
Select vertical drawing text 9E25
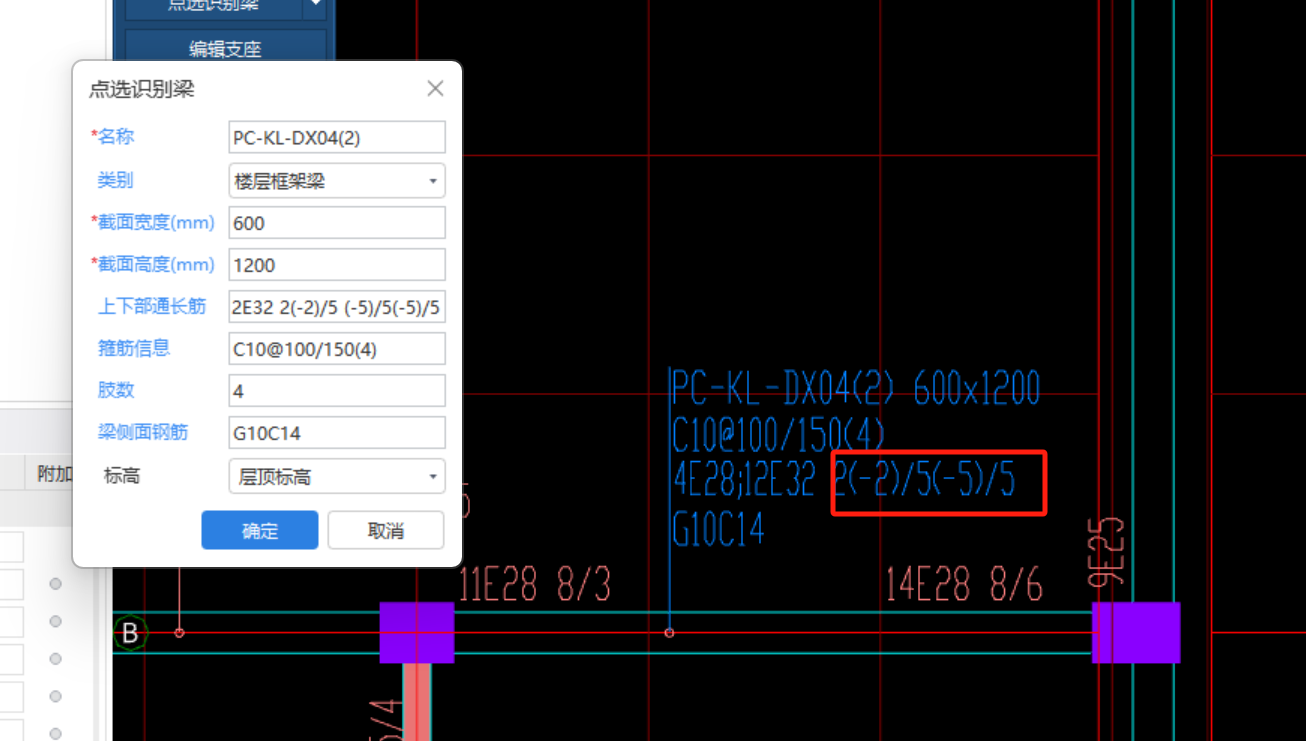1108,552
